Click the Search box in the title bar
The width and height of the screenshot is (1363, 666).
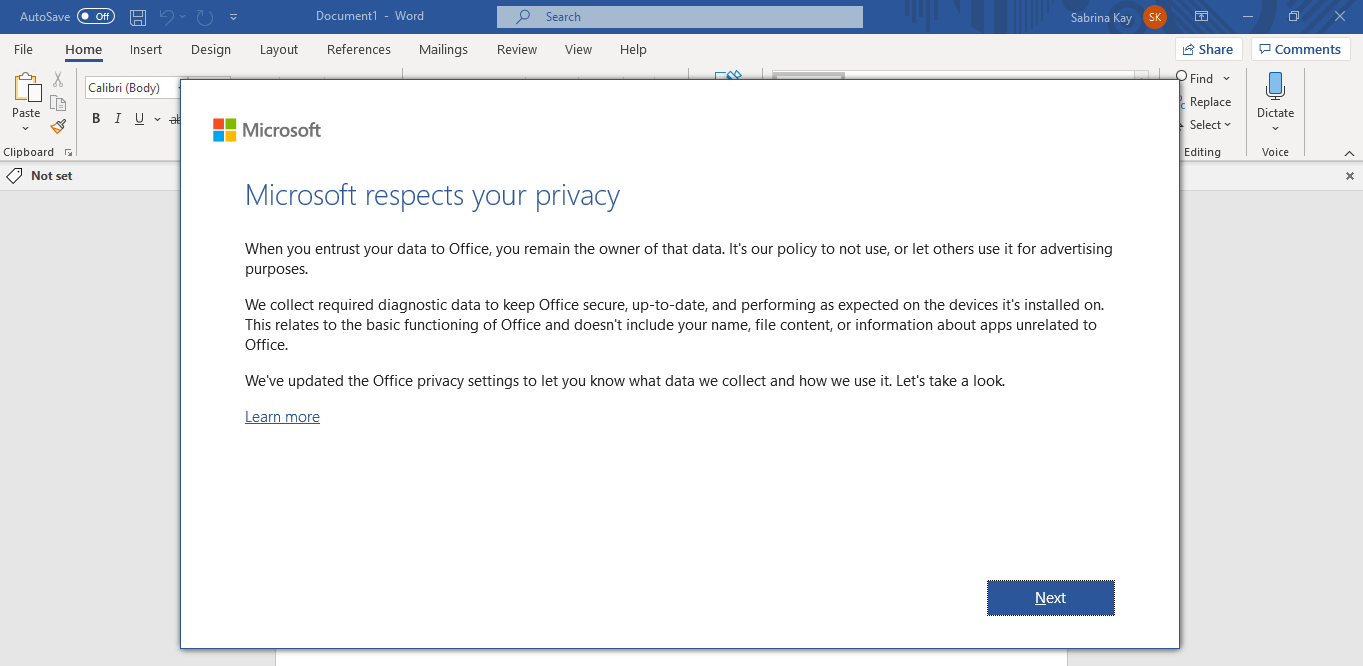(x=680, y=16)
